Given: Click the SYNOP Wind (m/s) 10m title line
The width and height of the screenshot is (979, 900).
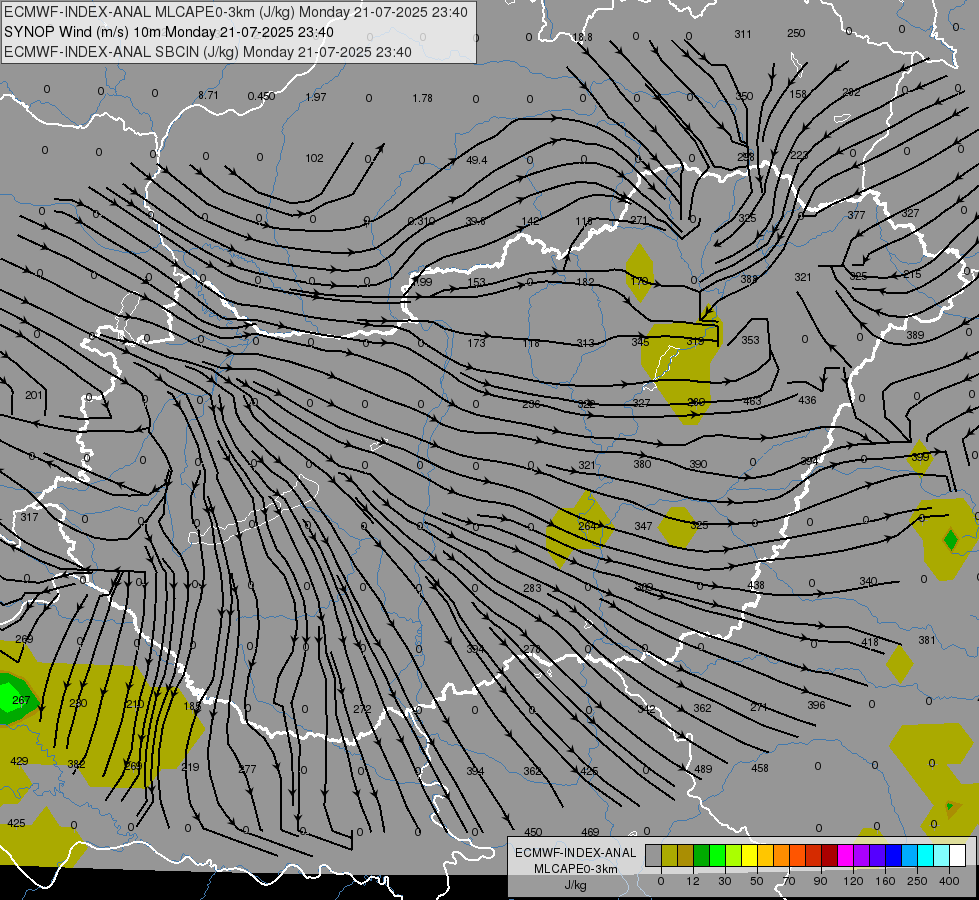Looking at the screenshot, I should (169, 32).
